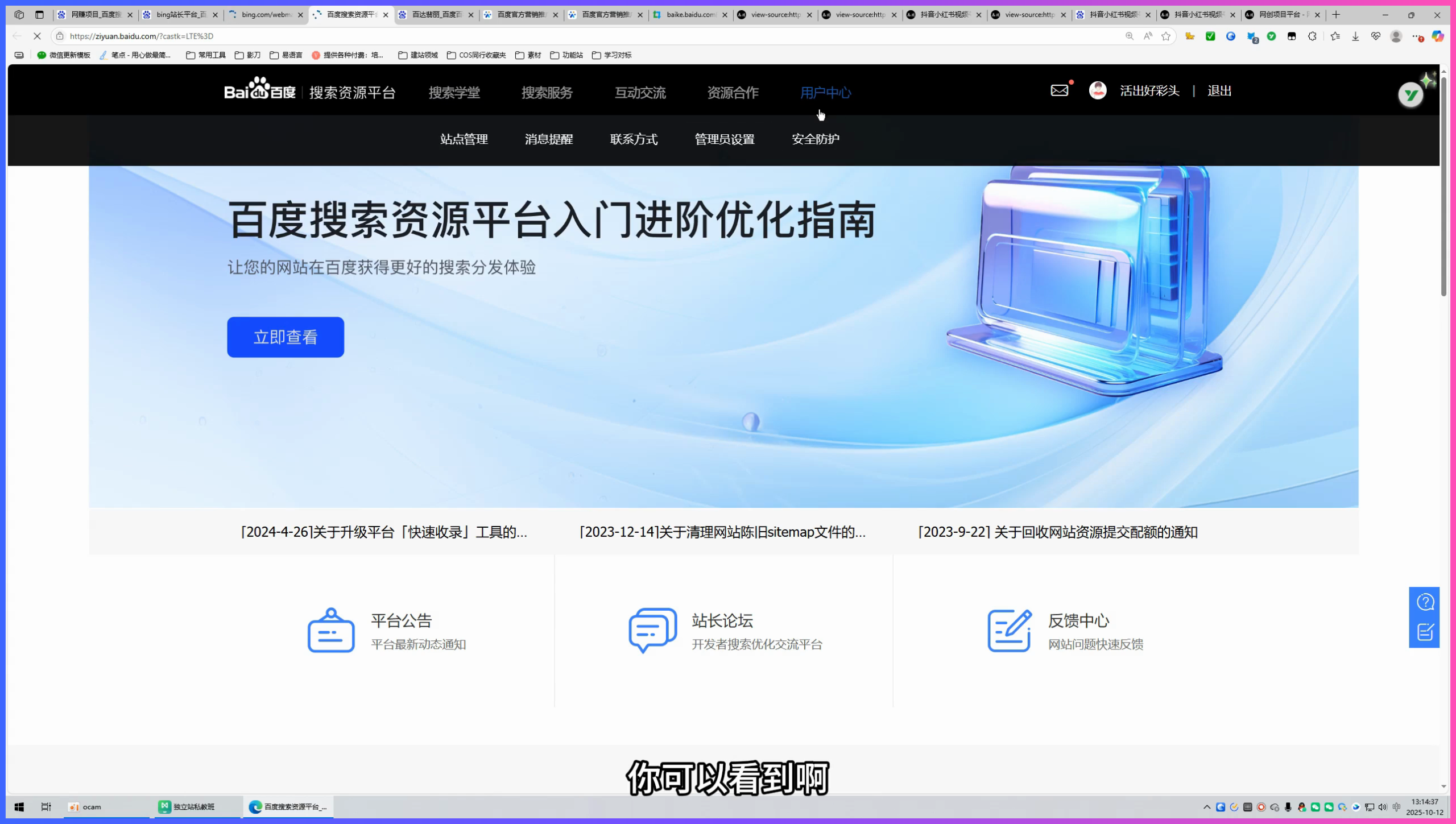Open the Windows Start button
The width and height of the screenshot is (1456, 824).
(x=19, y=806)
